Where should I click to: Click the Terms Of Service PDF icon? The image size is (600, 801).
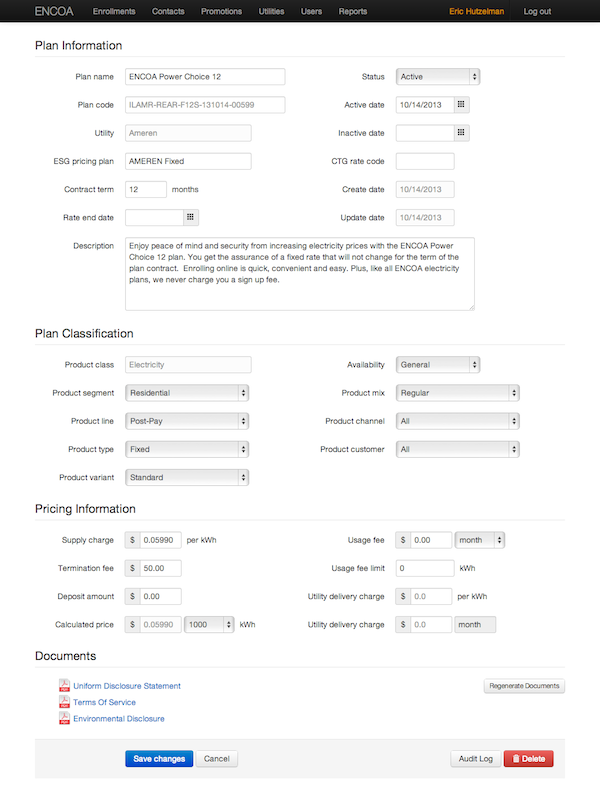(x=64, y=702)
